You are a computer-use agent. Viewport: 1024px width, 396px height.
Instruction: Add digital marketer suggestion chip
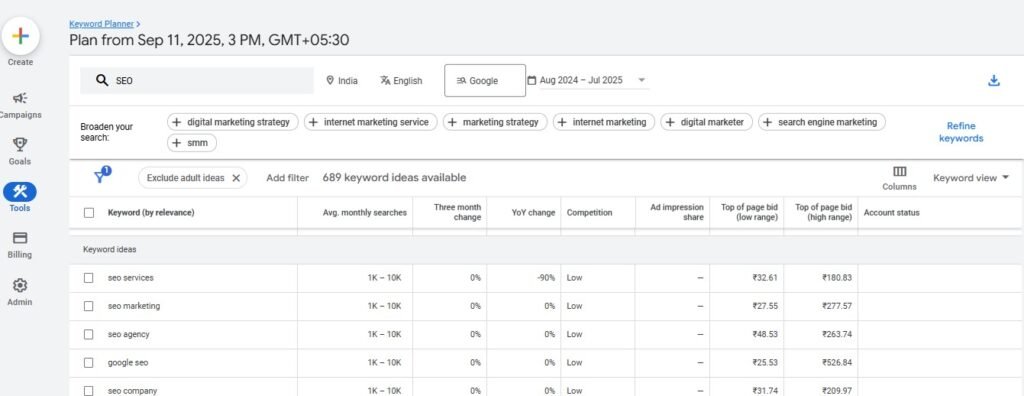[x=706, y=122]
